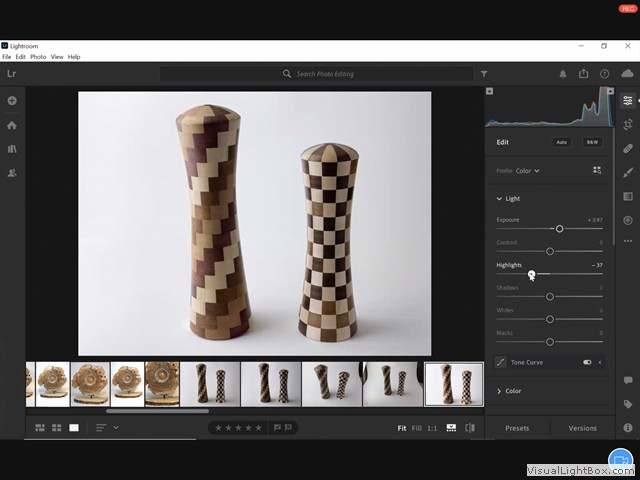Click the filter funnel icon
Image resolution: width=640 pixels, height=480 pixels.
point(484,74)
